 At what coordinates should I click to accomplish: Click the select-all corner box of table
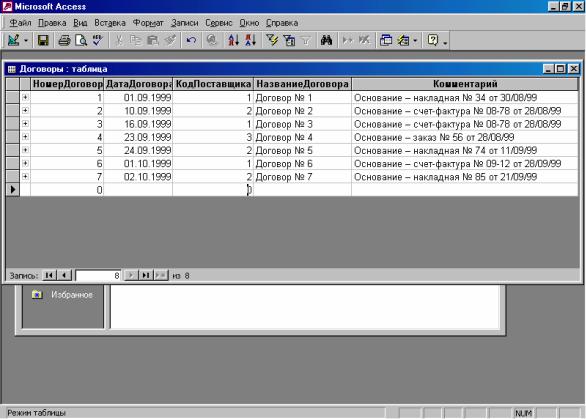point(13,84)
